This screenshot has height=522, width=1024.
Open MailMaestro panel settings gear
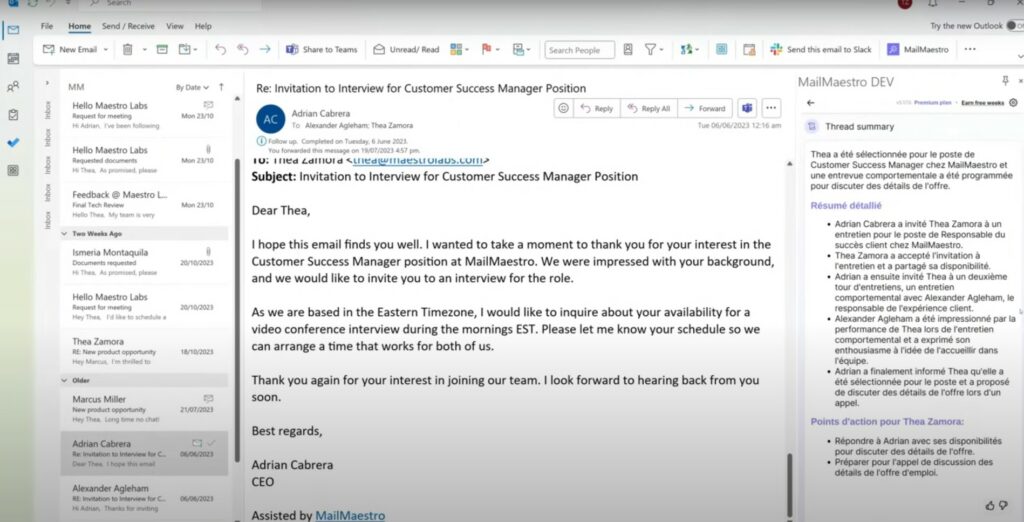point(1013,103)
